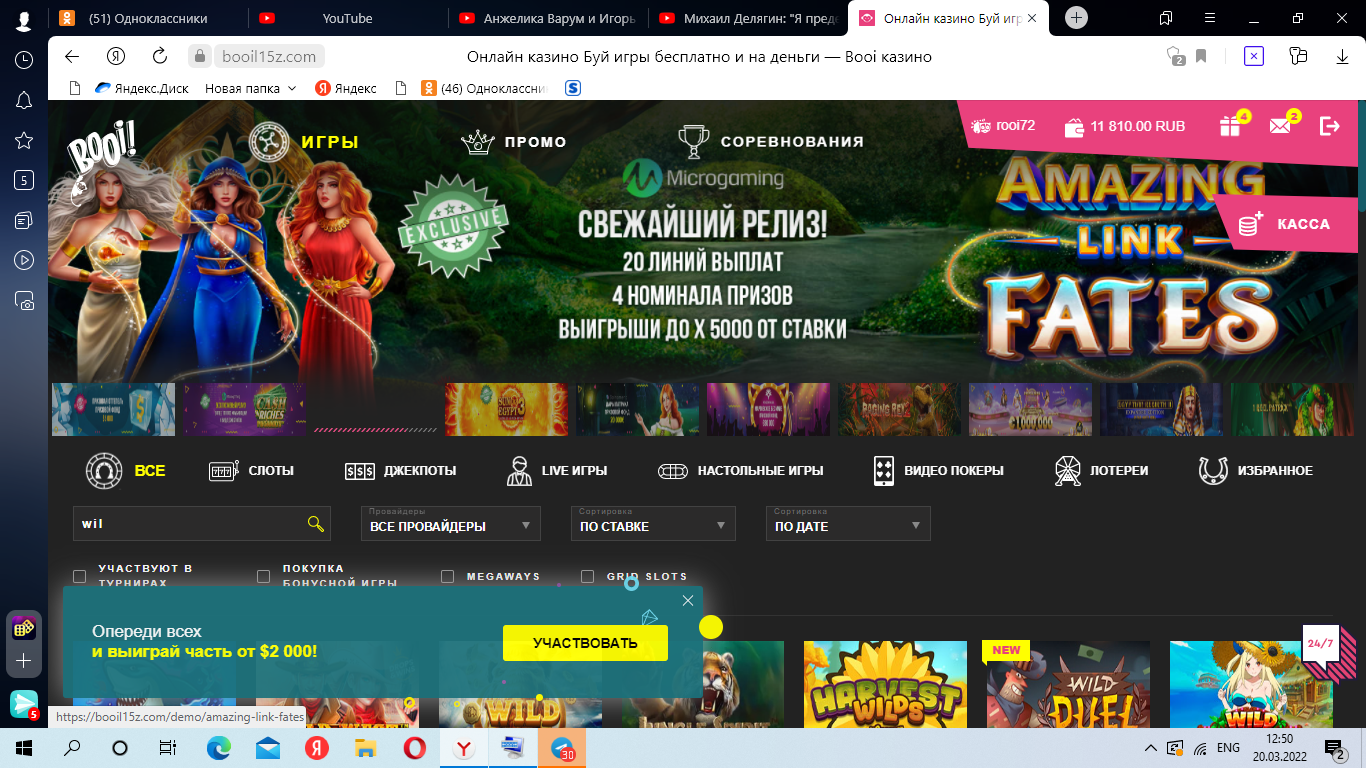
Task: Click the game search field containing wil
Action: pyautogui.click(x=202, y=523)
